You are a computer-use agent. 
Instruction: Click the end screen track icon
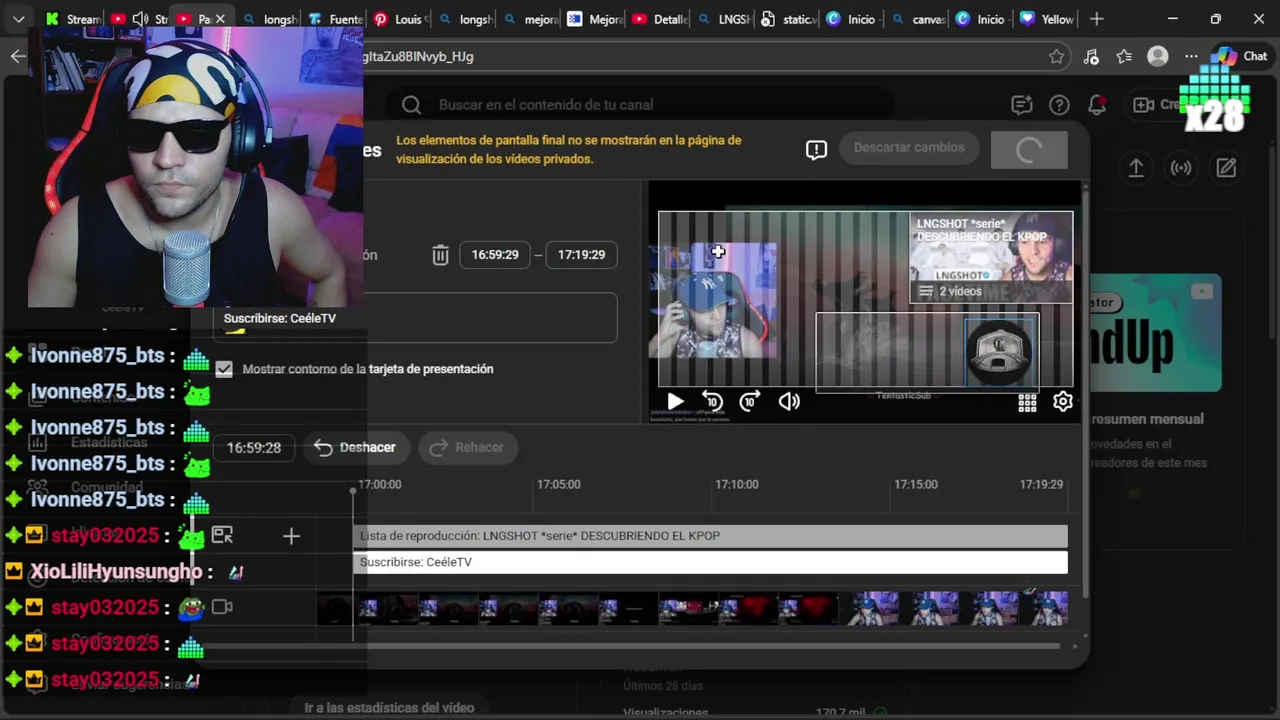(x=222, y=536)
